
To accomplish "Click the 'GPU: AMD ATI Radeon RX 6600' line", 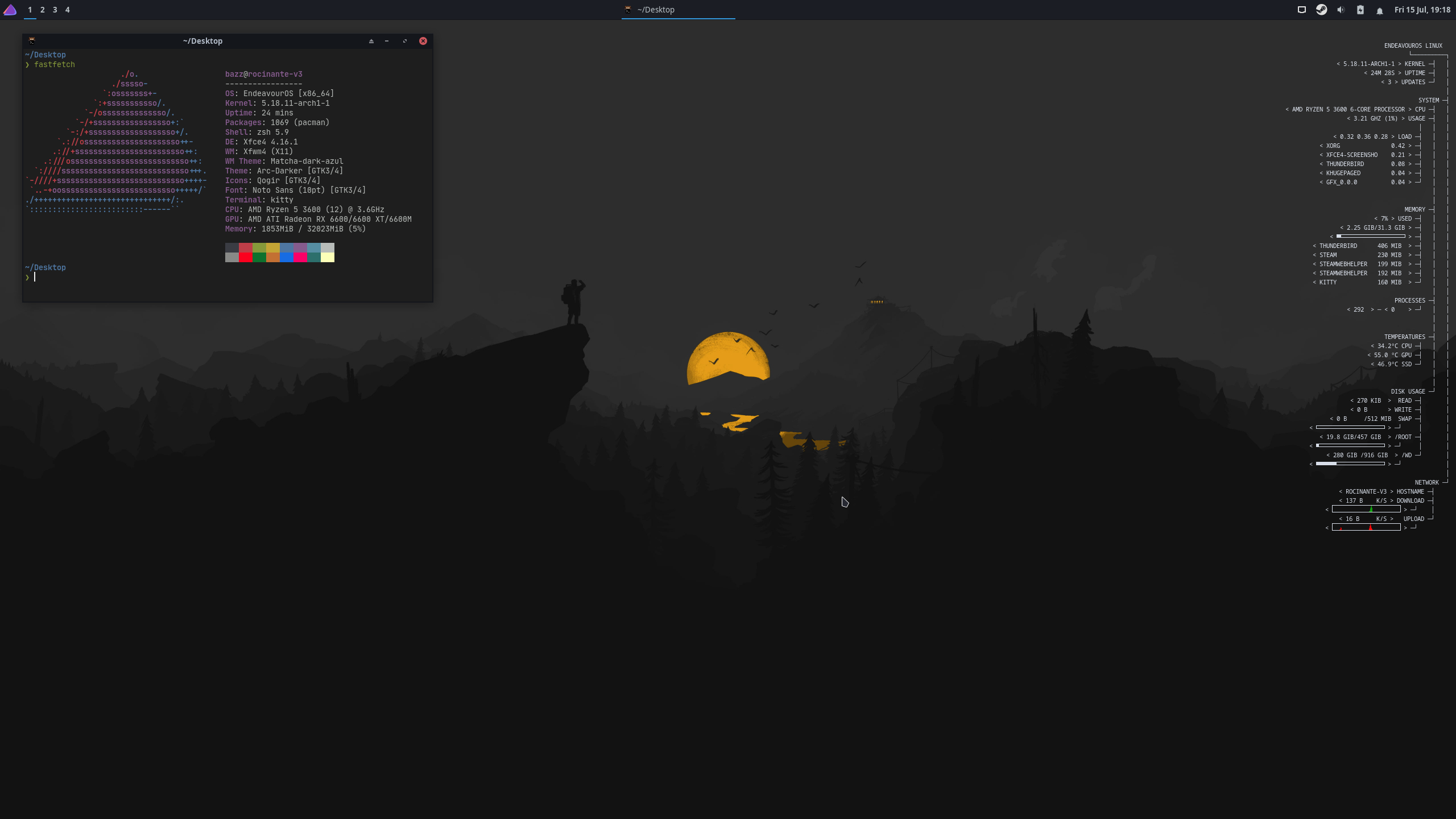I will 318,219.
